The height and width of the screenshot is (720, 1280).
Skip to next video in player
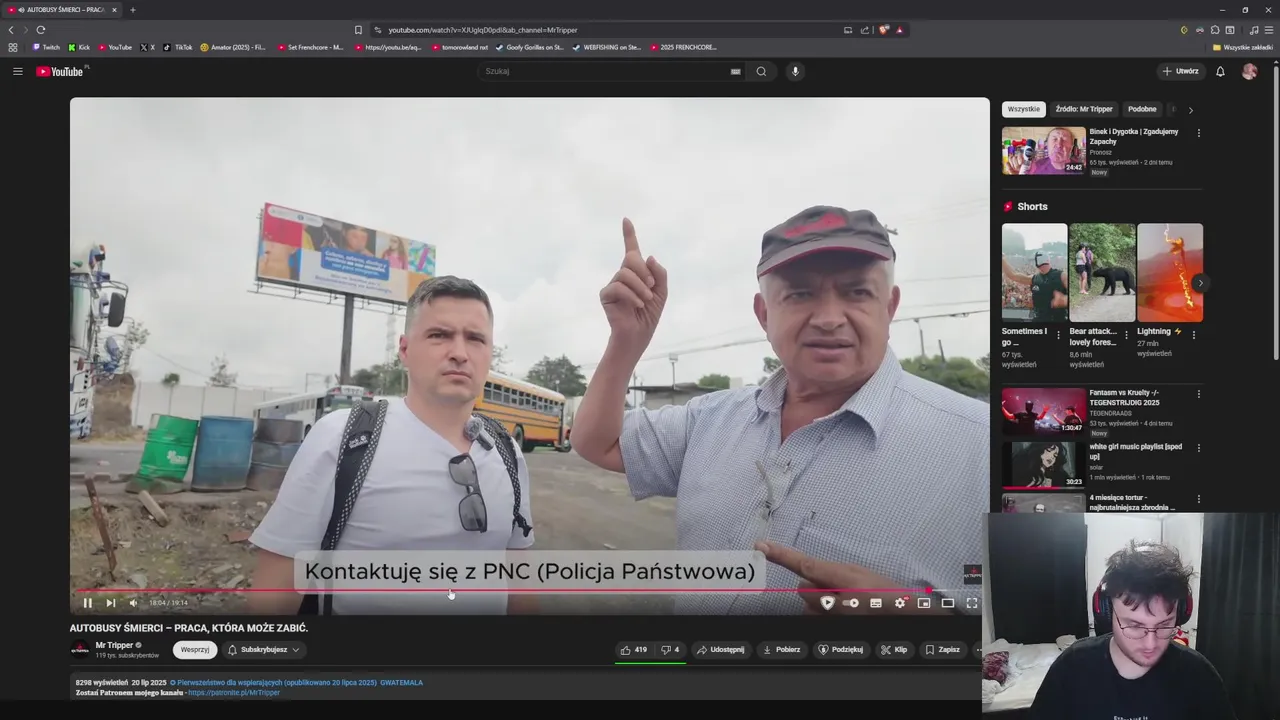[110, 603]
